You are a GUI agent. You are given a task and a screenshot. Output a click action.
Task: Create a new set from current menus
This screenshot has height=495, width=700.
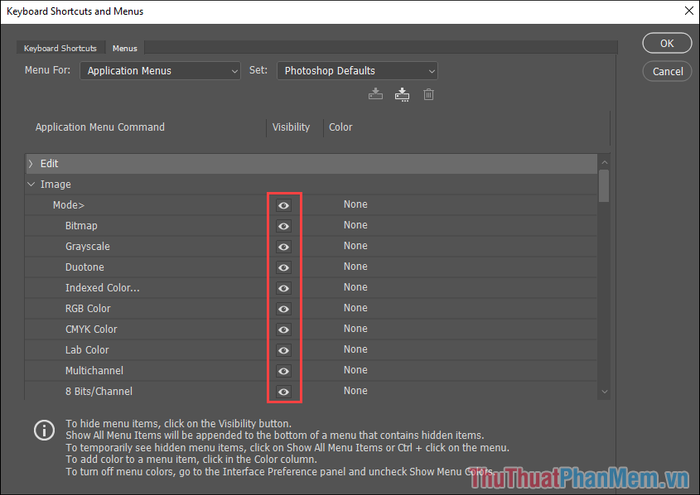[x=402, y=94]
